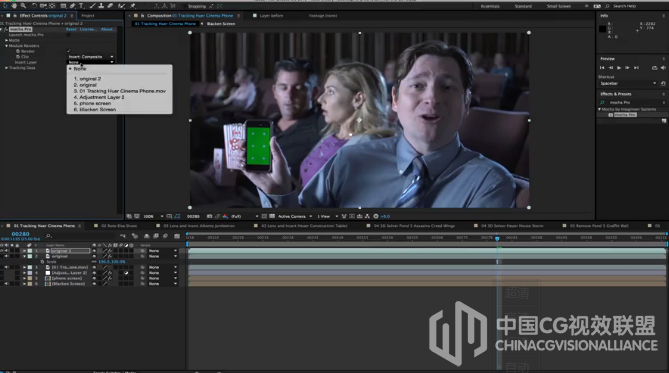Click the timeline current-time indicator handle
The width and height of the screenshot is (669, 373).
[497, 239]
